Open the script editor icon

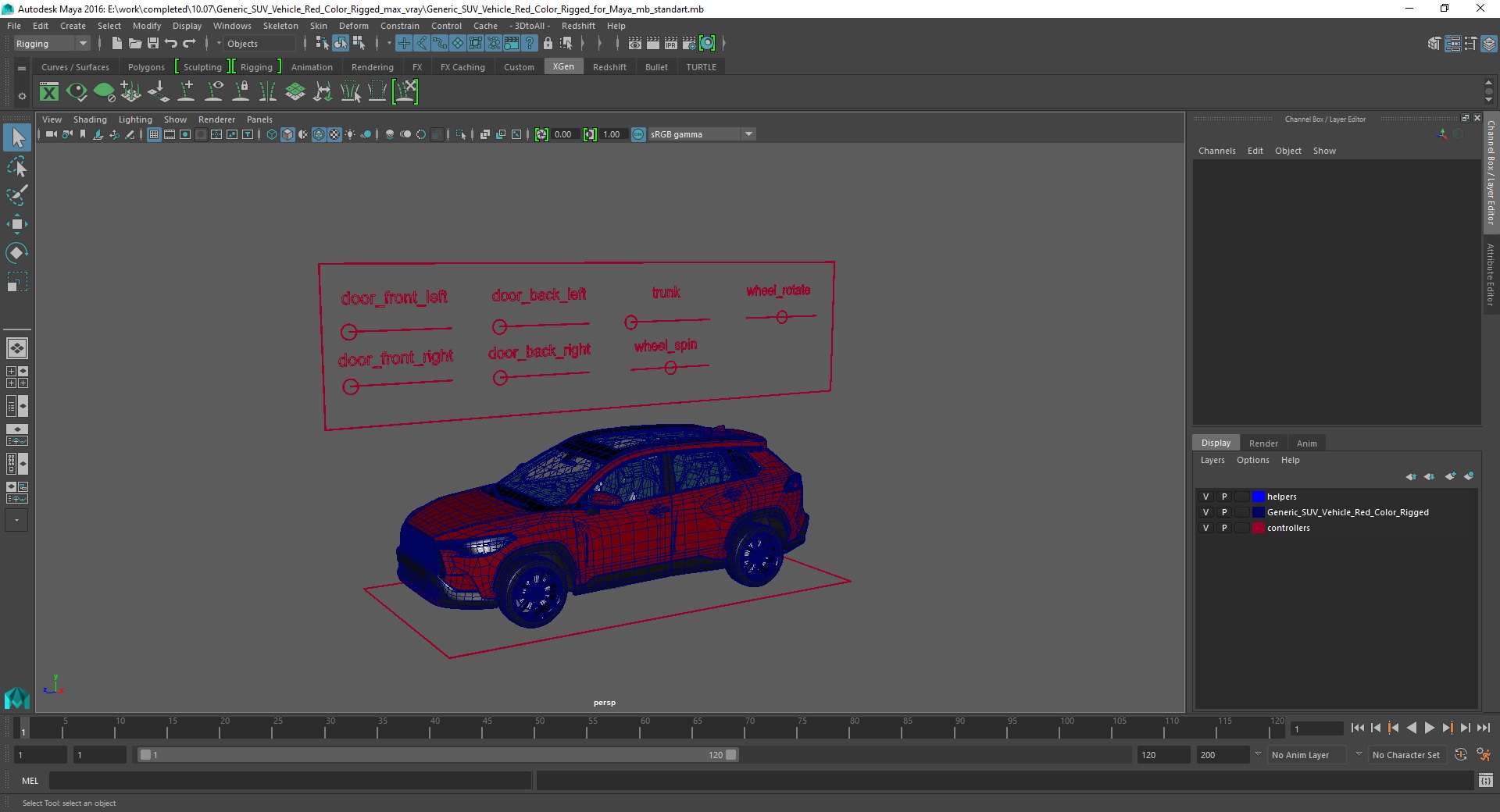(x=1485, y=780)
